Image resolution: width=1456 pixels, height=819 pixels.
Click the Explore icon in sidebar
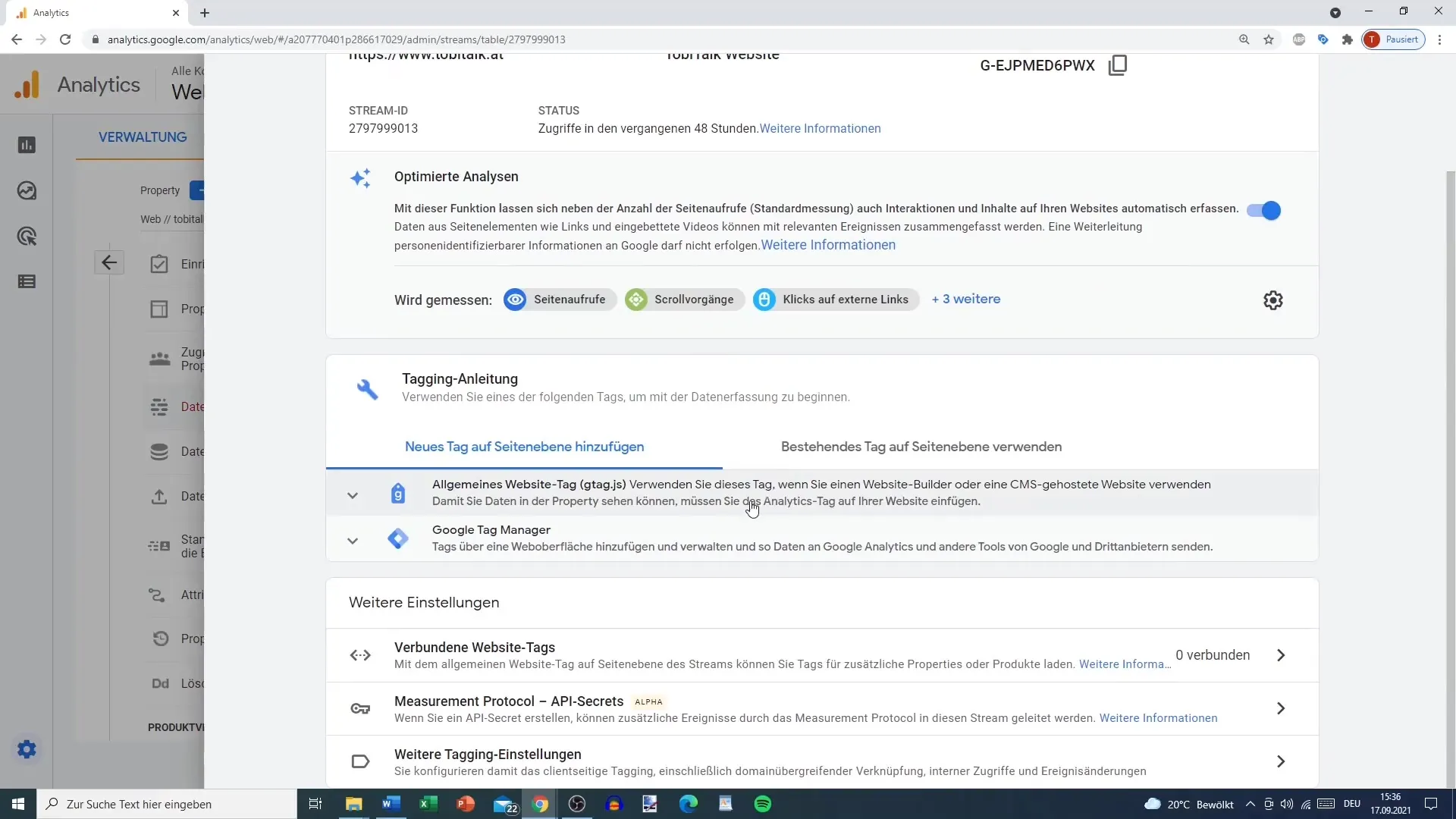27,191
